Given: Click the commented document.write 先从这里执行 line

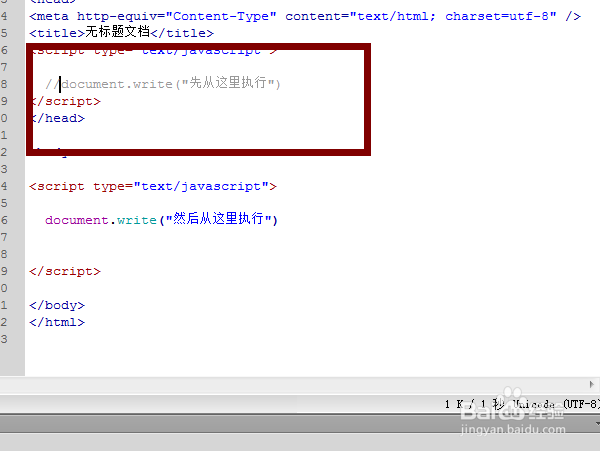Looking at the screenshot, I should click(163, 83).
